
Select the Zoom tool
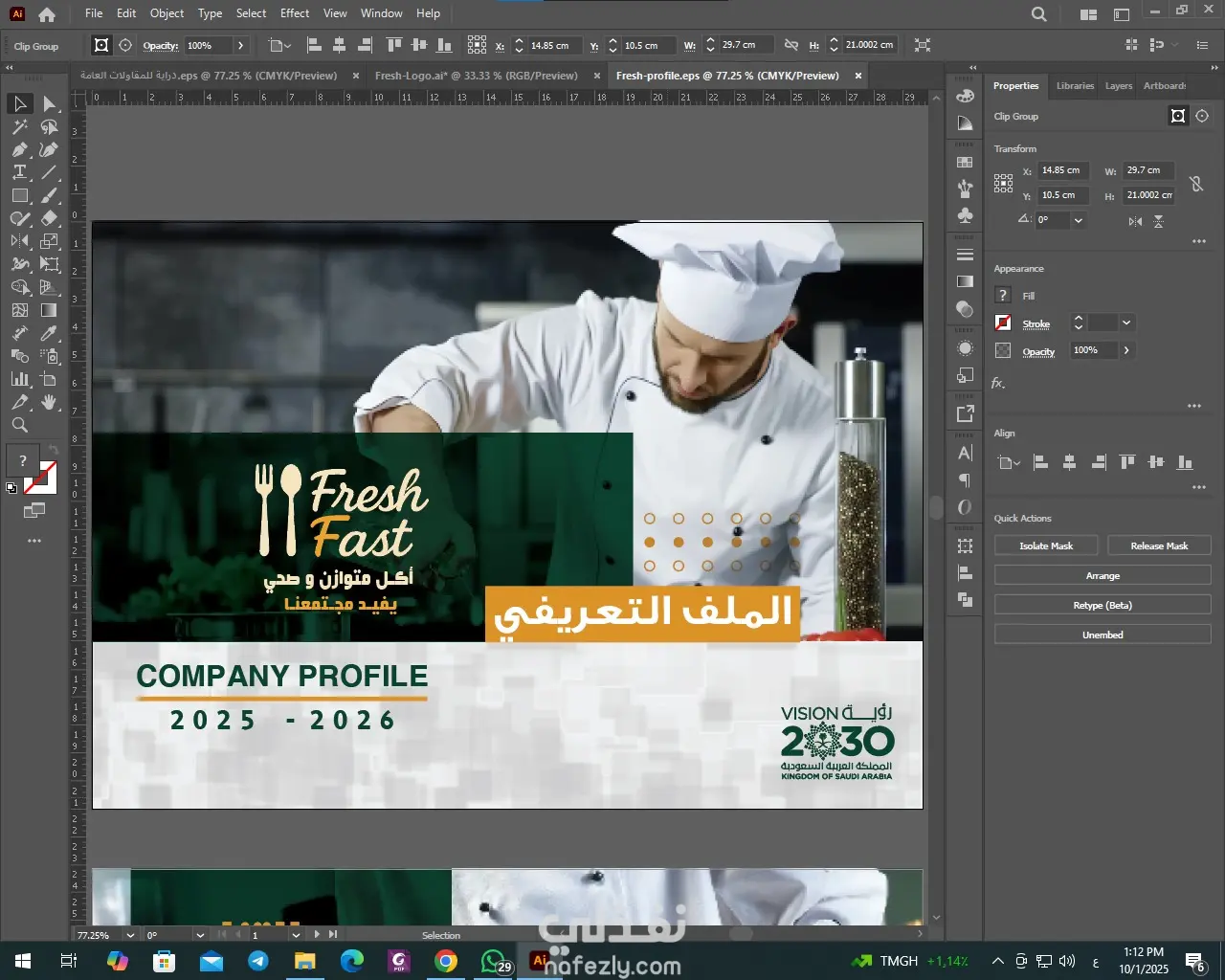pyautogui.click(x=20, y=425)
